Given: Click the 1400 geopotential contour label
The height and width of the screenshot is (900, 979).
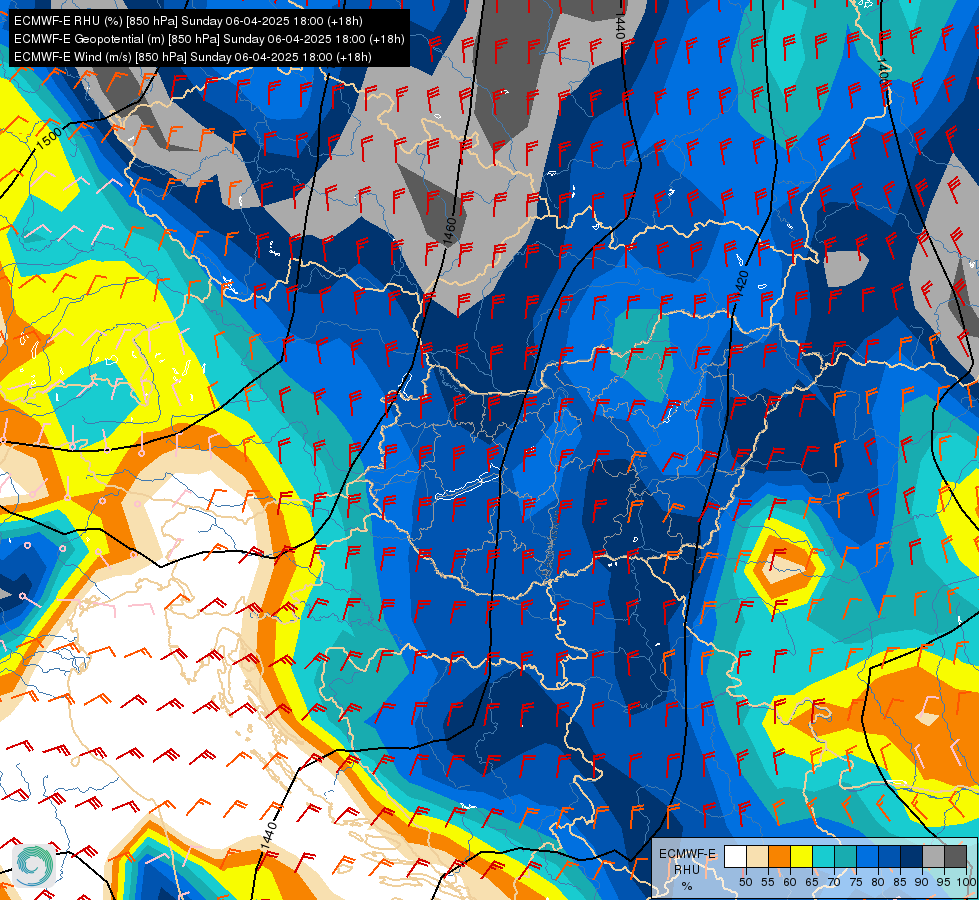Looking at the screenshot, I should pos(882,70).
